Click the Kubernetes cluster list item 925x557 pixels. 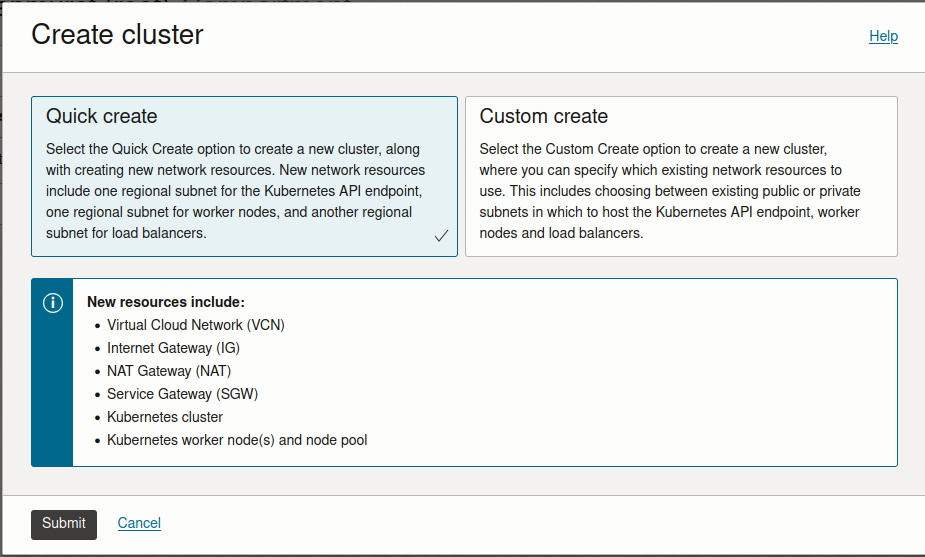165,417
